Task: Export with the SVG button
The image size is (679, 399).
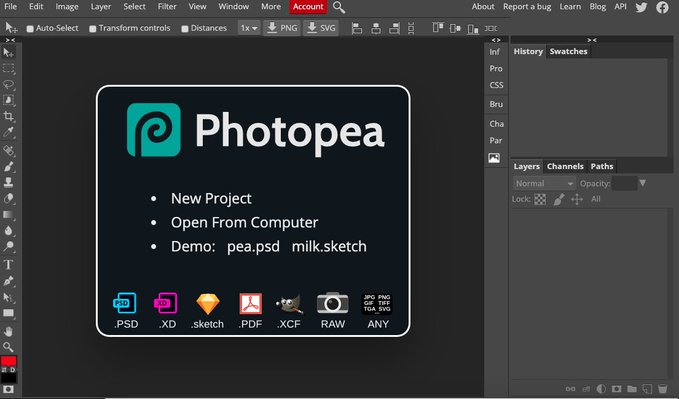Action: (321, 28)
